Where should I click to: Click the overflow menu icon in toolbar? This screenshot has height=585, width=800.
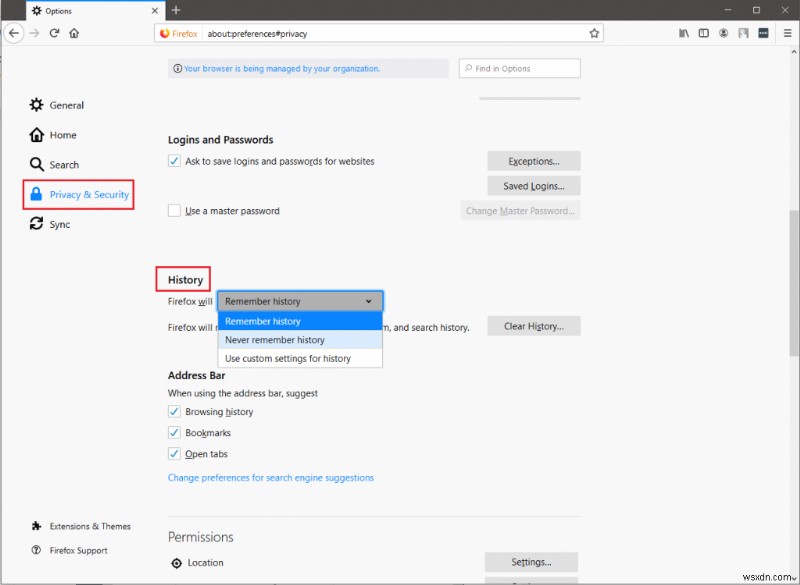tap(763, 33)
